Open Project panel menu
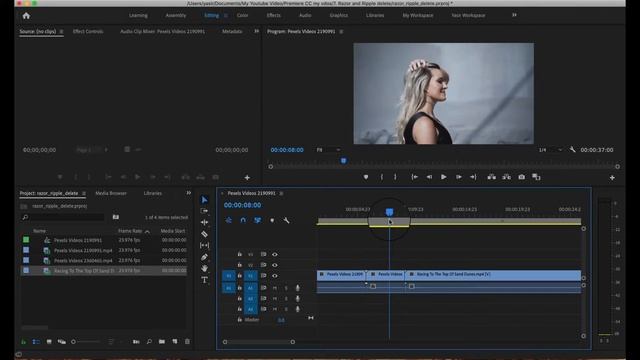Screen dimensions: 640x360 (x=84, y=193)
